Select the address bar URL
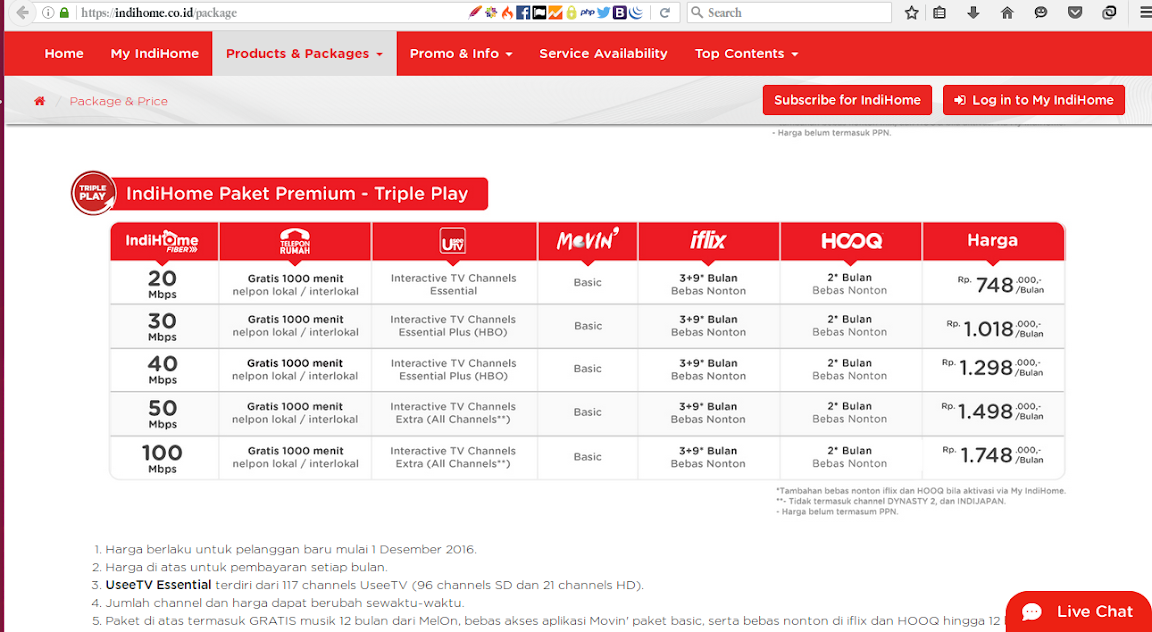Screen dimensions: 1152x632 [x=159, y=12]
